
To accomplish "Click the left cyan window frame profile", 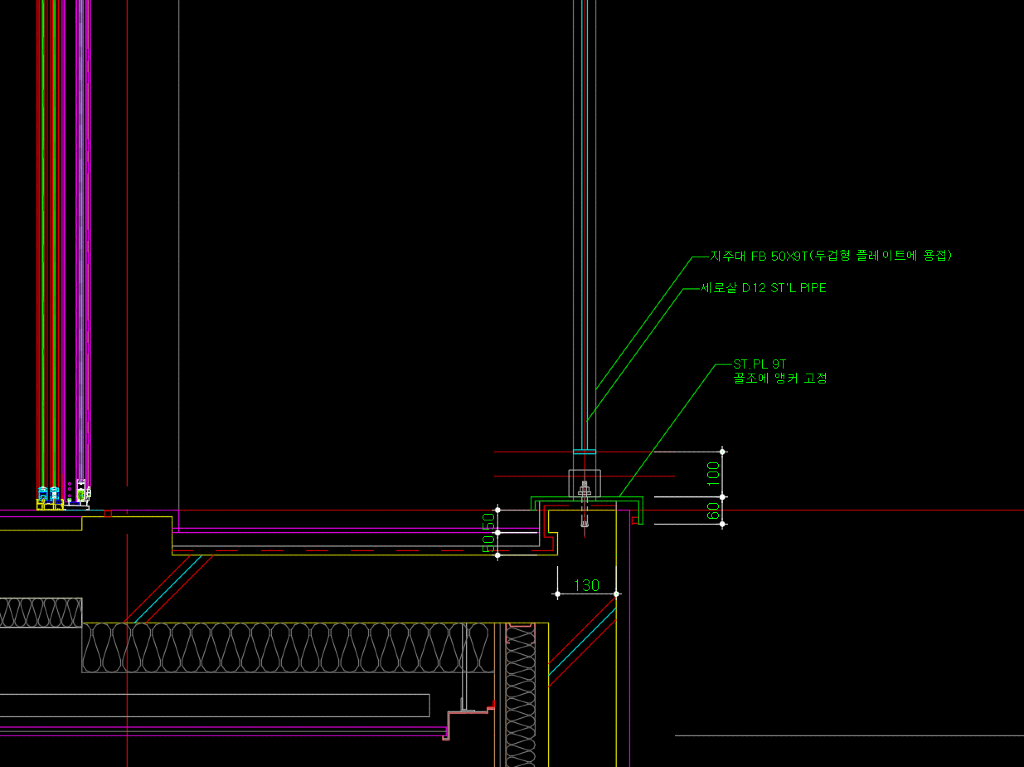I will [44, 494].
